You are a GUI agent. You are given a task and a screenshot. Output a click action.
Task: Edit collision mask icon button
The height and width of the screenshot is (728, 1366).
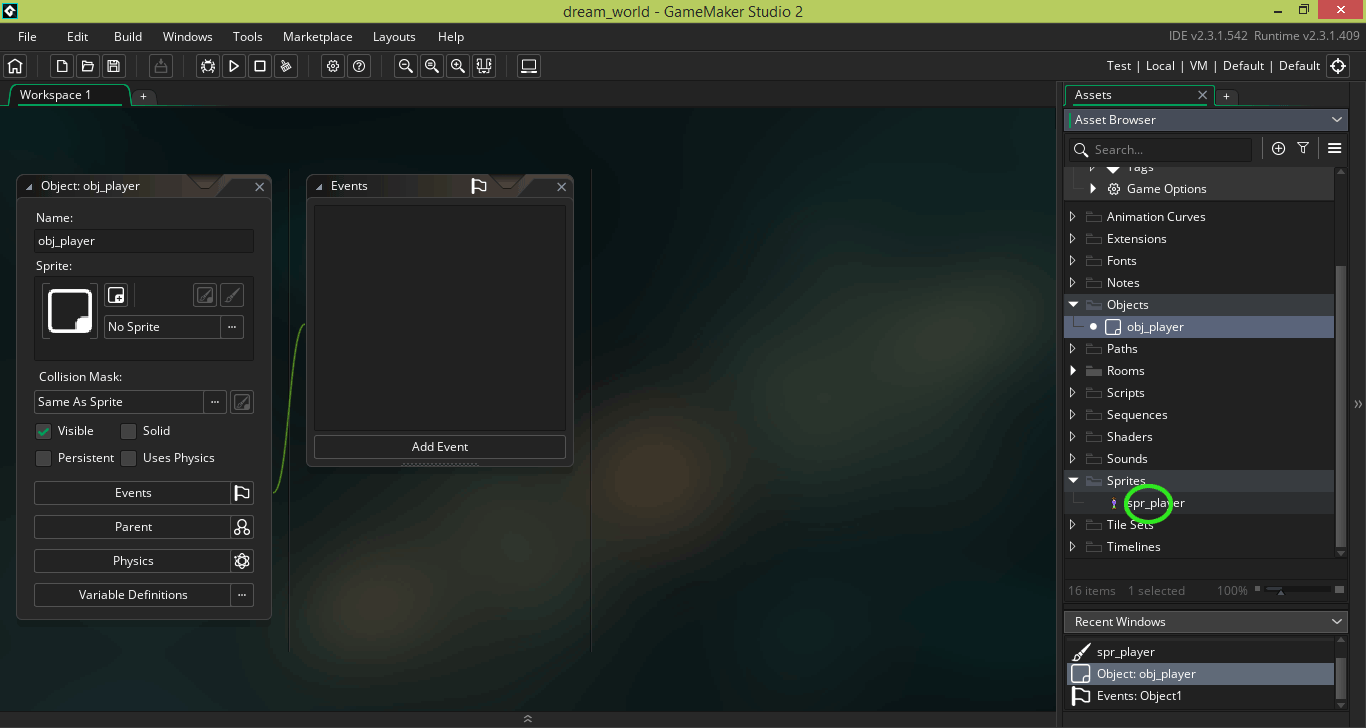[x=242, y=402]
